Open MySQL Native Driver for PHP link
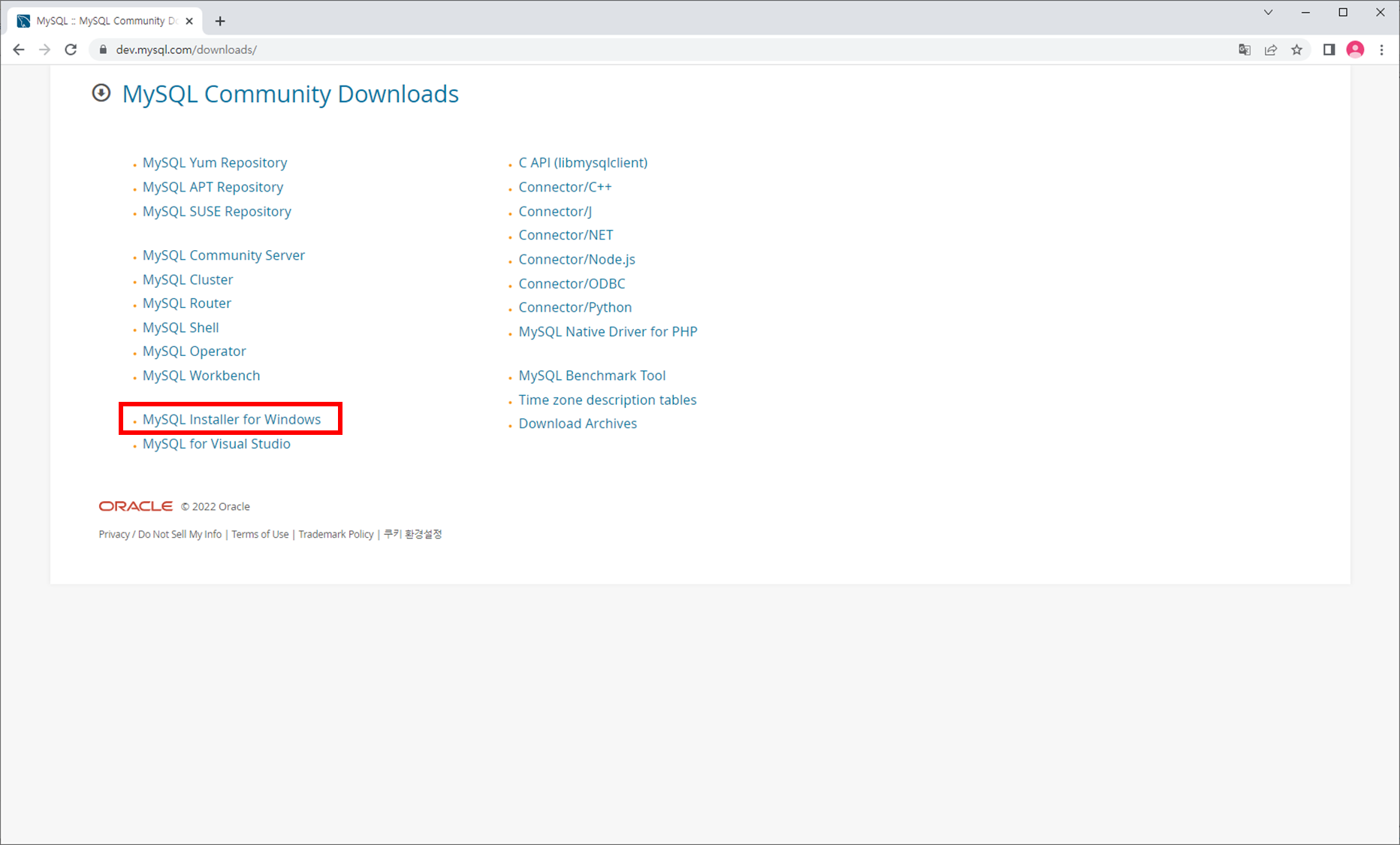Screen dimensions: 1400x845 point(608,332)
